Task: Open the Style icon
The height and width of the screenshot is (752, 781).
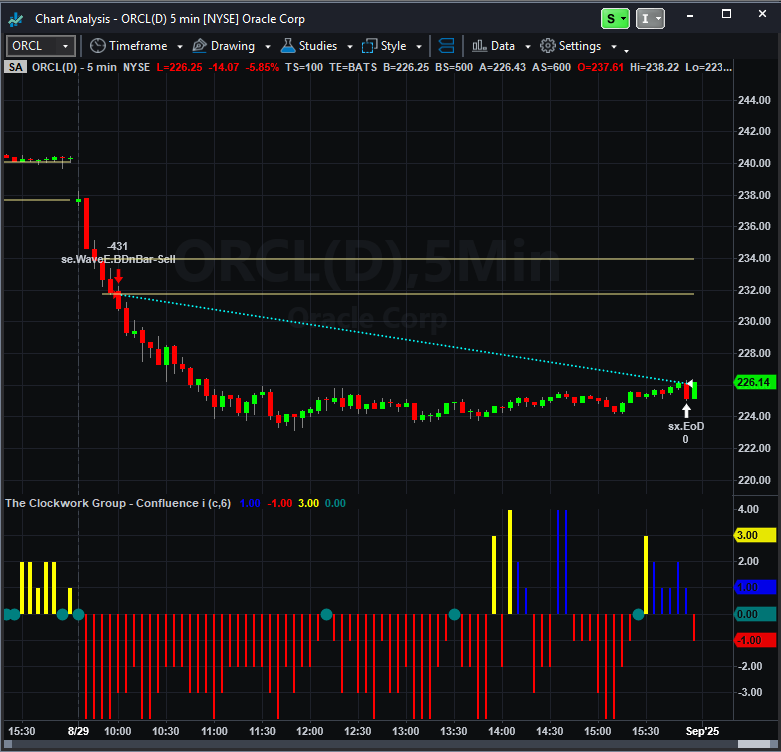Action: click(370, 46)
